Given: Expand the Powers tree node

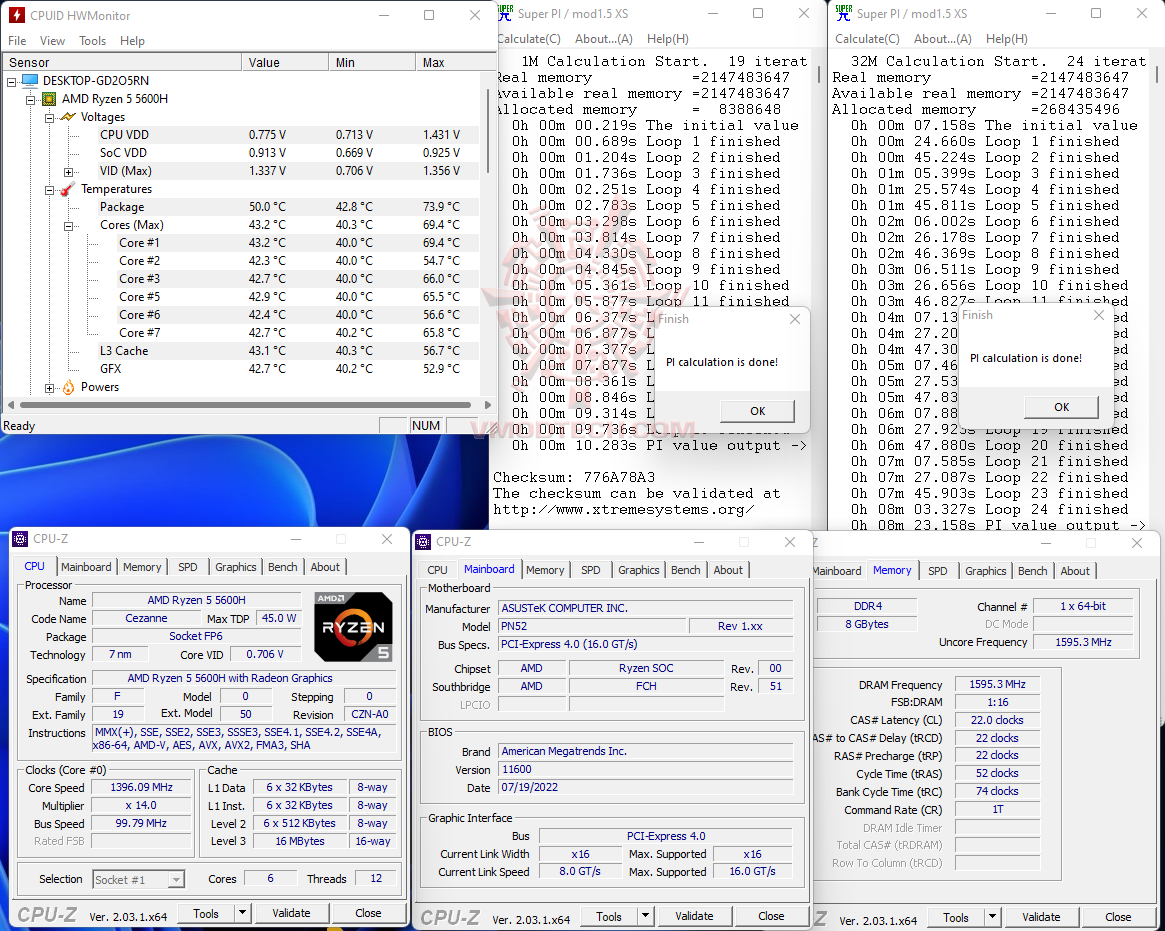Looking at the screenshot, I should click(x=49, y=388).
